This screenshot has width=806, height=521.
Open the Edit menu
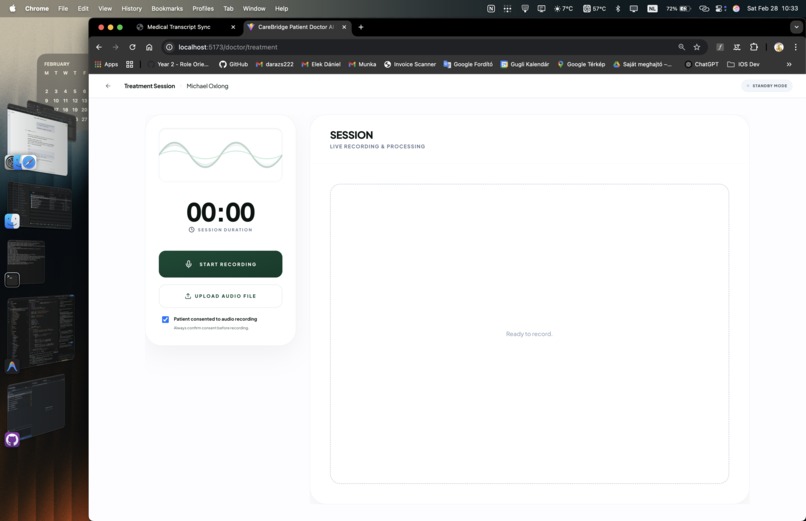point(83,8)
